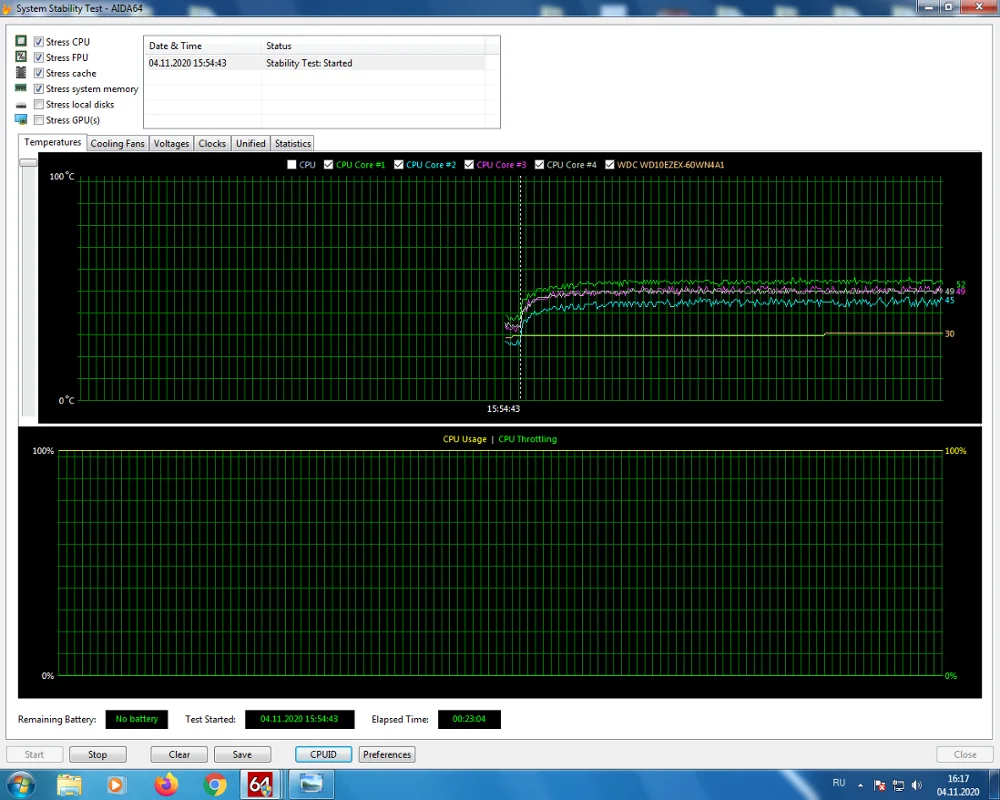The height and width of the screenshot is (800, 1000).
Task: Click the volume speaker tray icon
Action: tap(917, 785)
